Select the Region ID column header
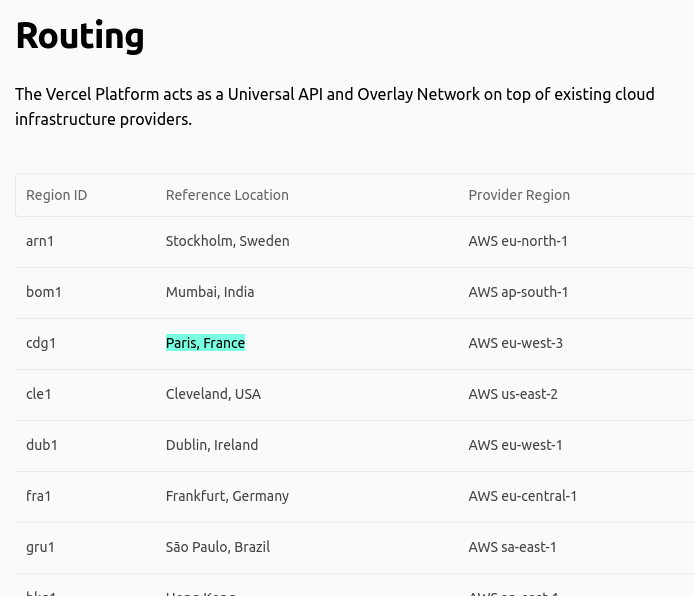The image size is (694, 596). click(57, 195)
